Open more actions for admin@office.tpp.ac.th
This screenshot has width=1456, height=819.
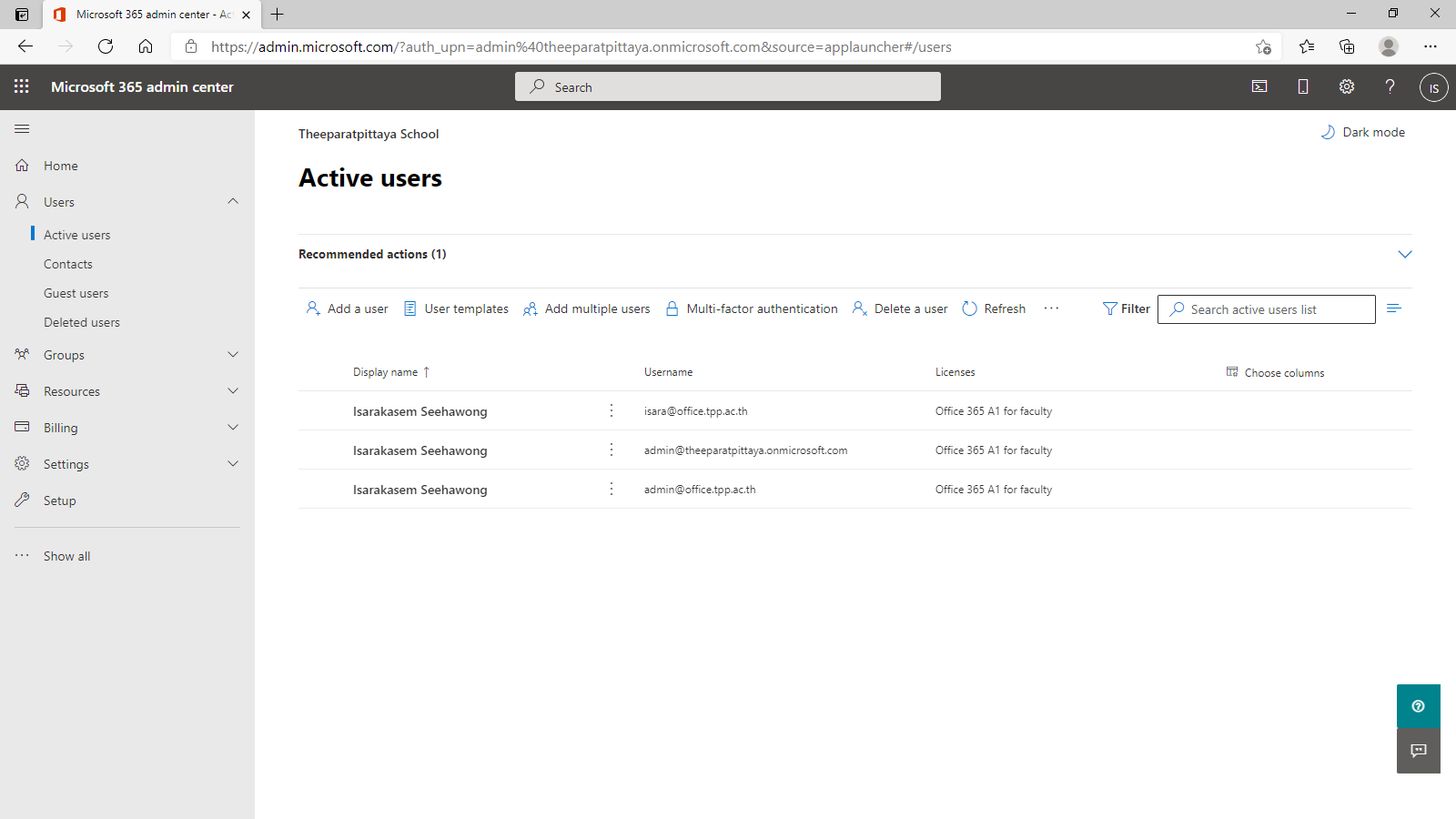click(612, 489)
